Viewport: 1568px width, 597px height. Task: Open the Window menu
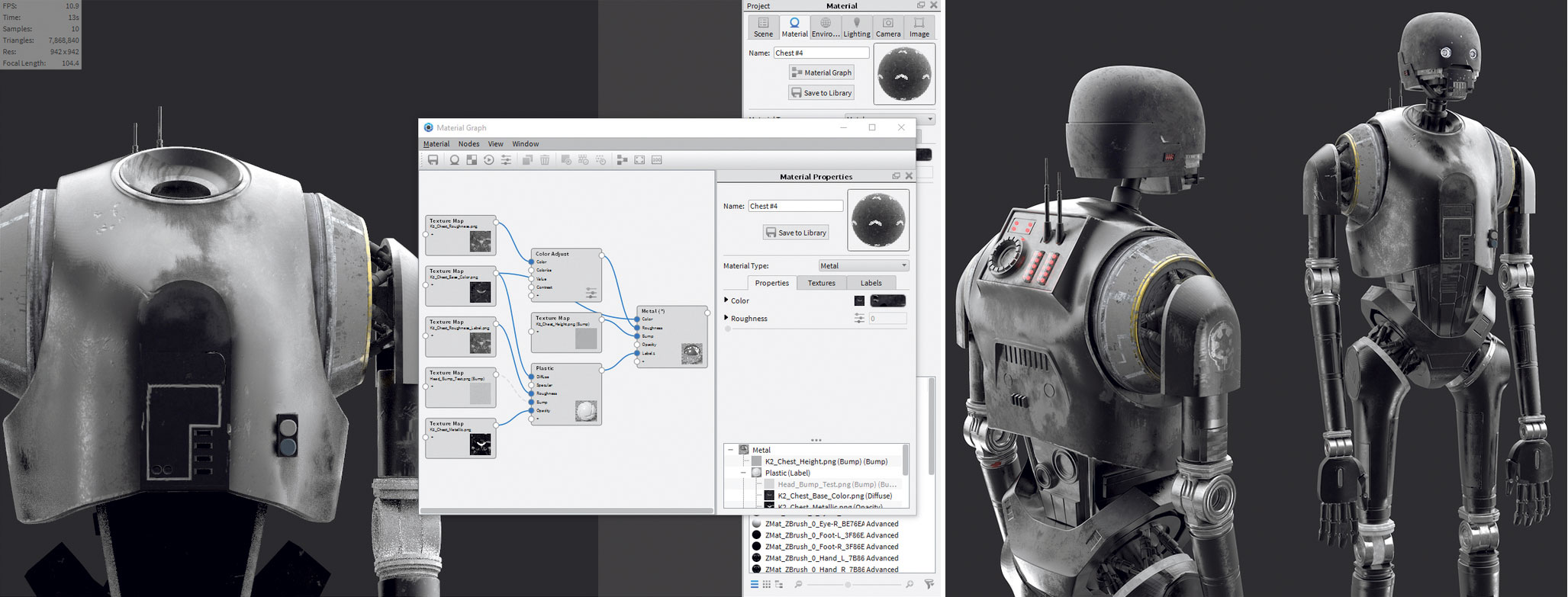[x=525, y=144]
